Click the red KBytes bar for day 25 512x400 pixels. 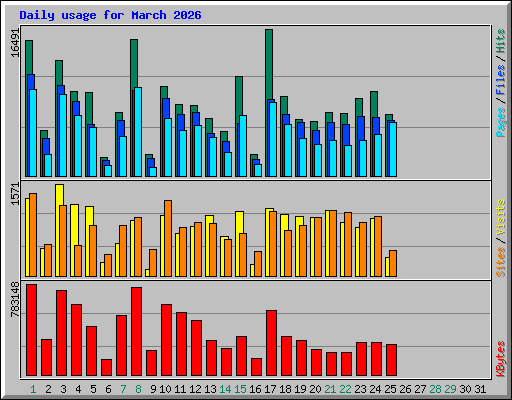(x=391, y=360)
